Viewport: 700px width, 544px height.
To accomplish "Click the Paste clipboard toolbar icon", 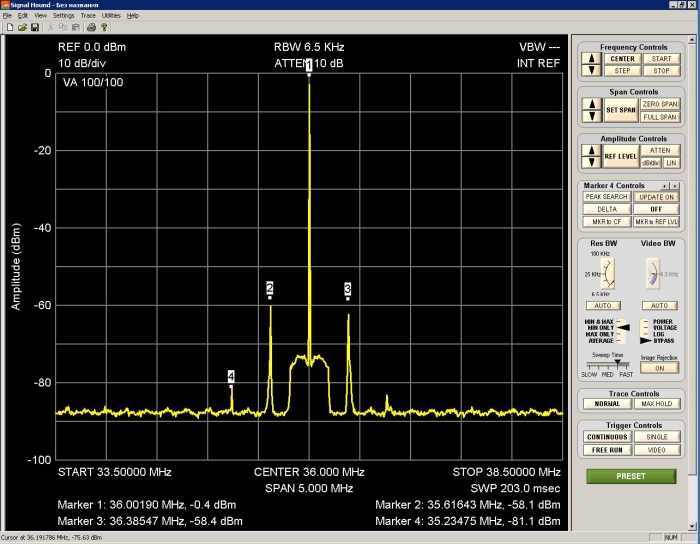I will (75, 27).
